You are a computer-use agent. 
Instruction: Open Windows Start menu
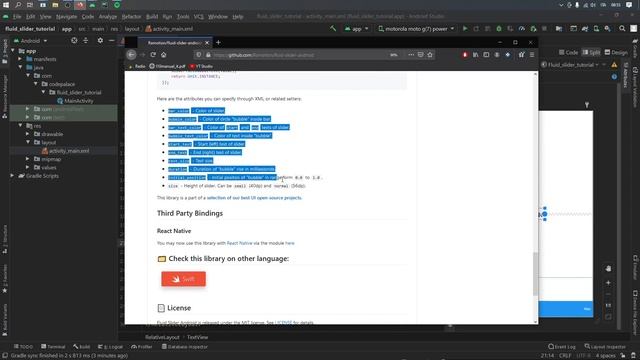6,5
